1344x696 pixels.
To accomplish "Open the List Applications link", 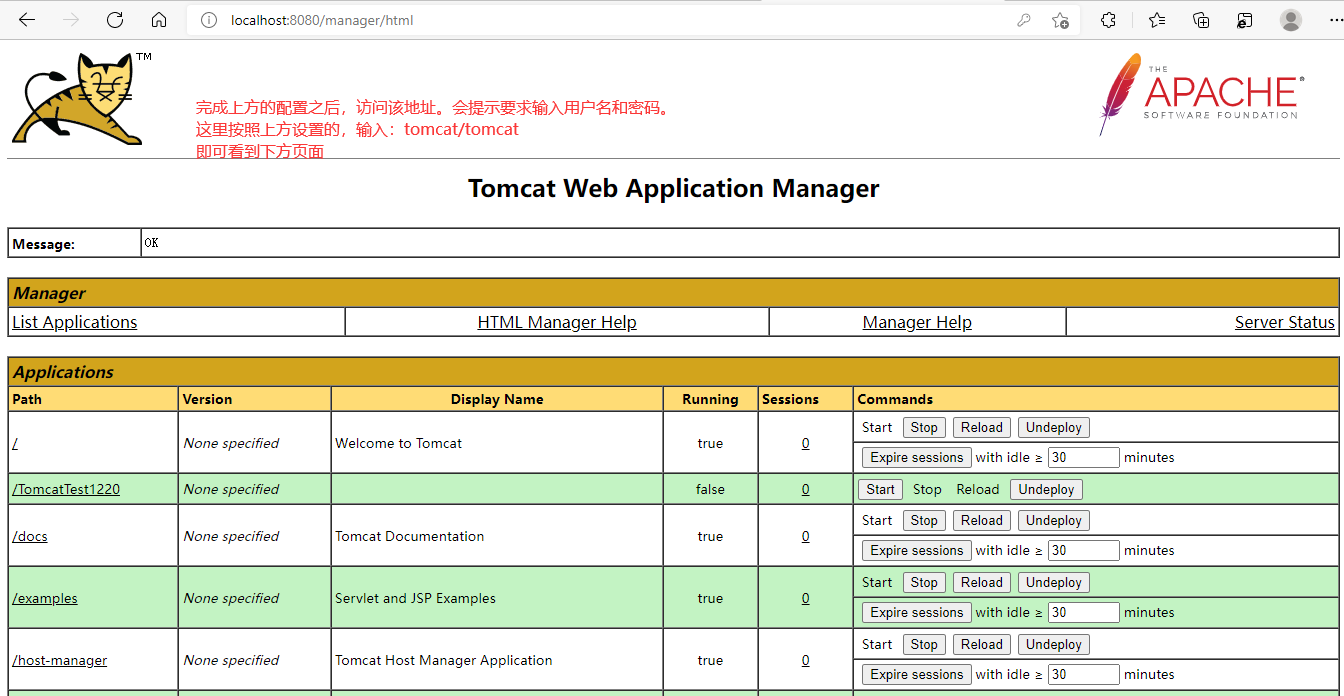I will [x=75, y=322].
